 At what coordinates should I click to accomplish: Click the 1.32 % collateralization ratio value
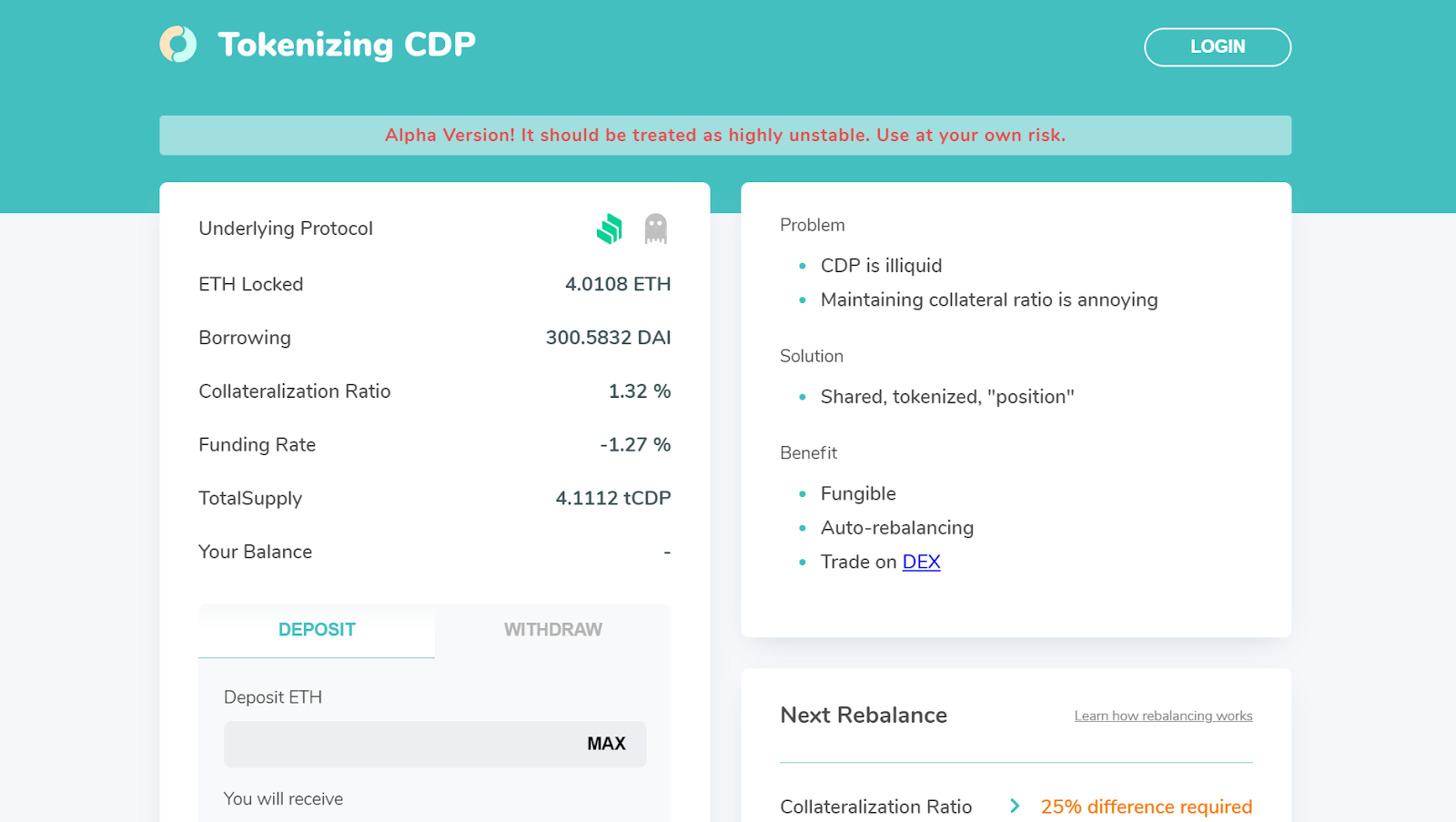640,391
